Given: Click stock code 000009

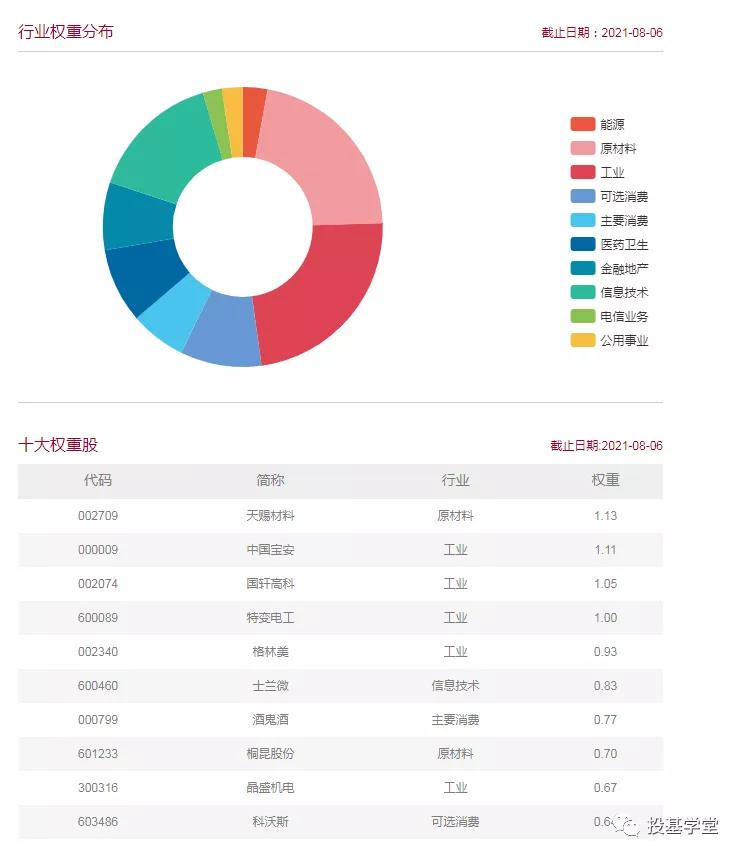Looking at the screenshot, I should (x=98, y=550).
